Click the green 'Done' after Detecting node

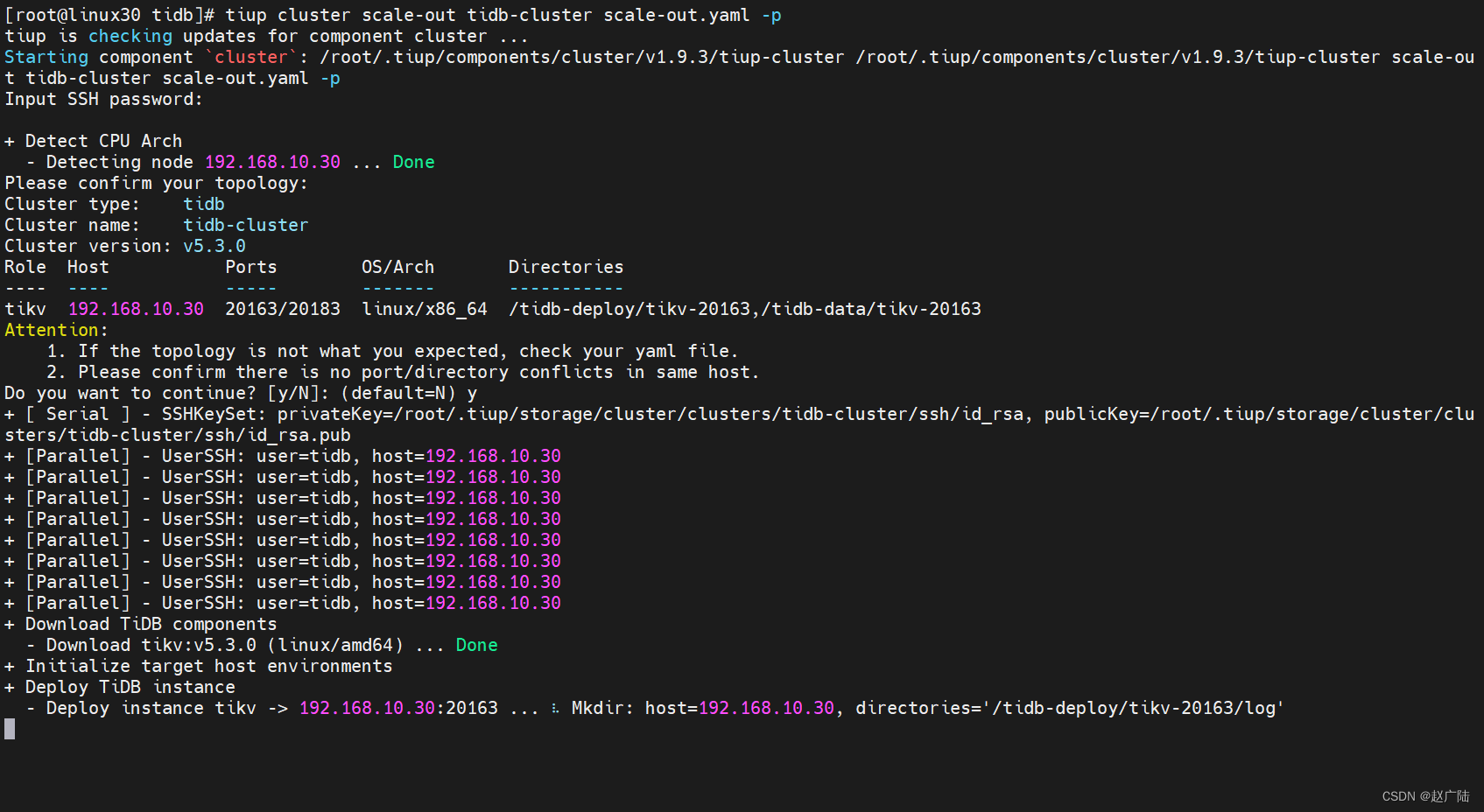click(x=413, y=162)
